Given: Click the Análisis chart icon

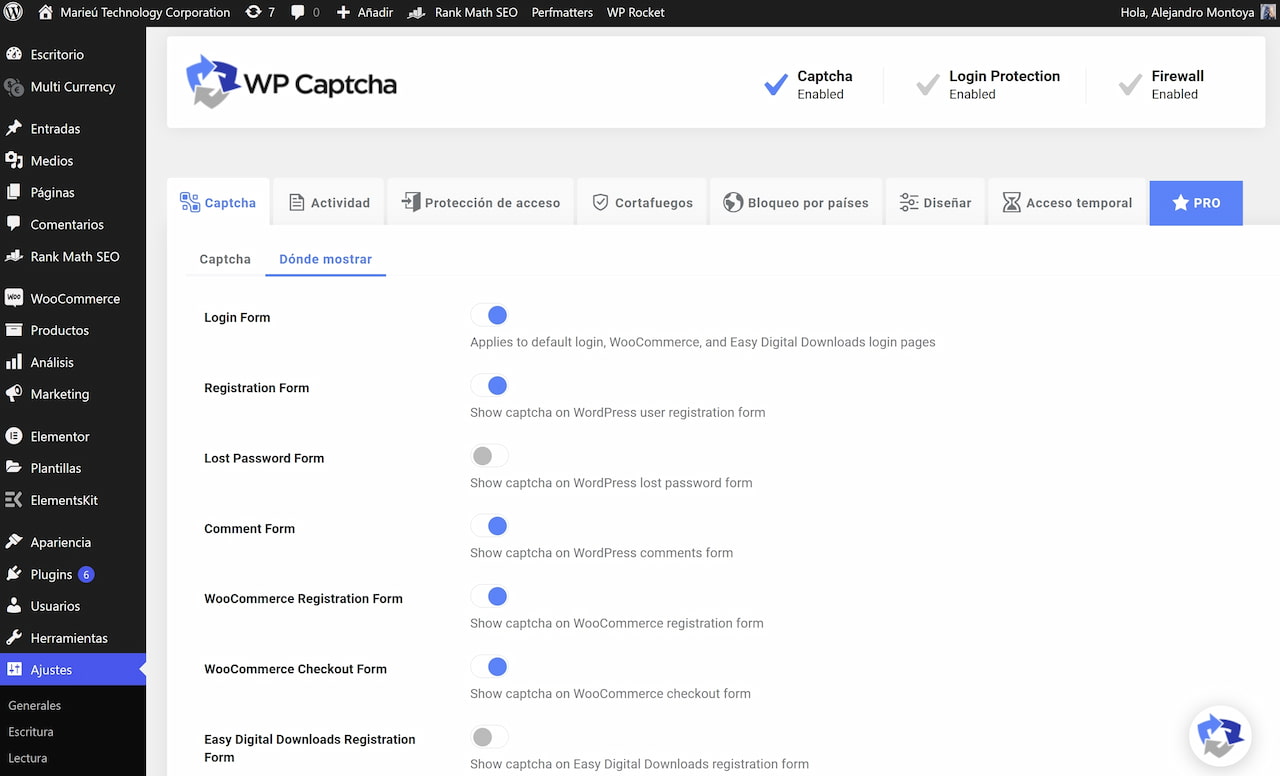Looking at the screenshot, I should point(14,362).
